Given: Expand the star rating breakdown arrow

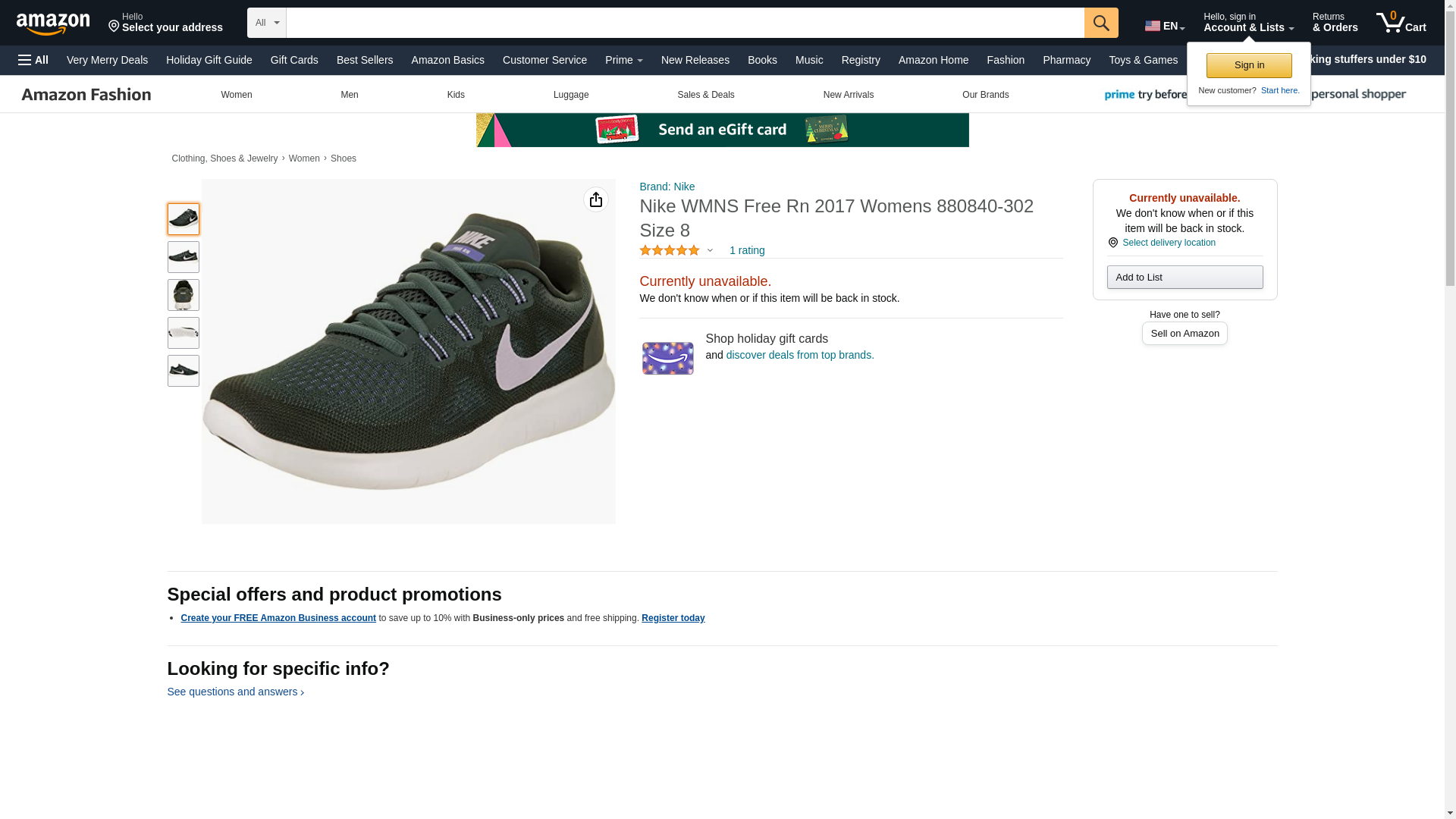Looking at the screenshot, I should coord(710,251).
